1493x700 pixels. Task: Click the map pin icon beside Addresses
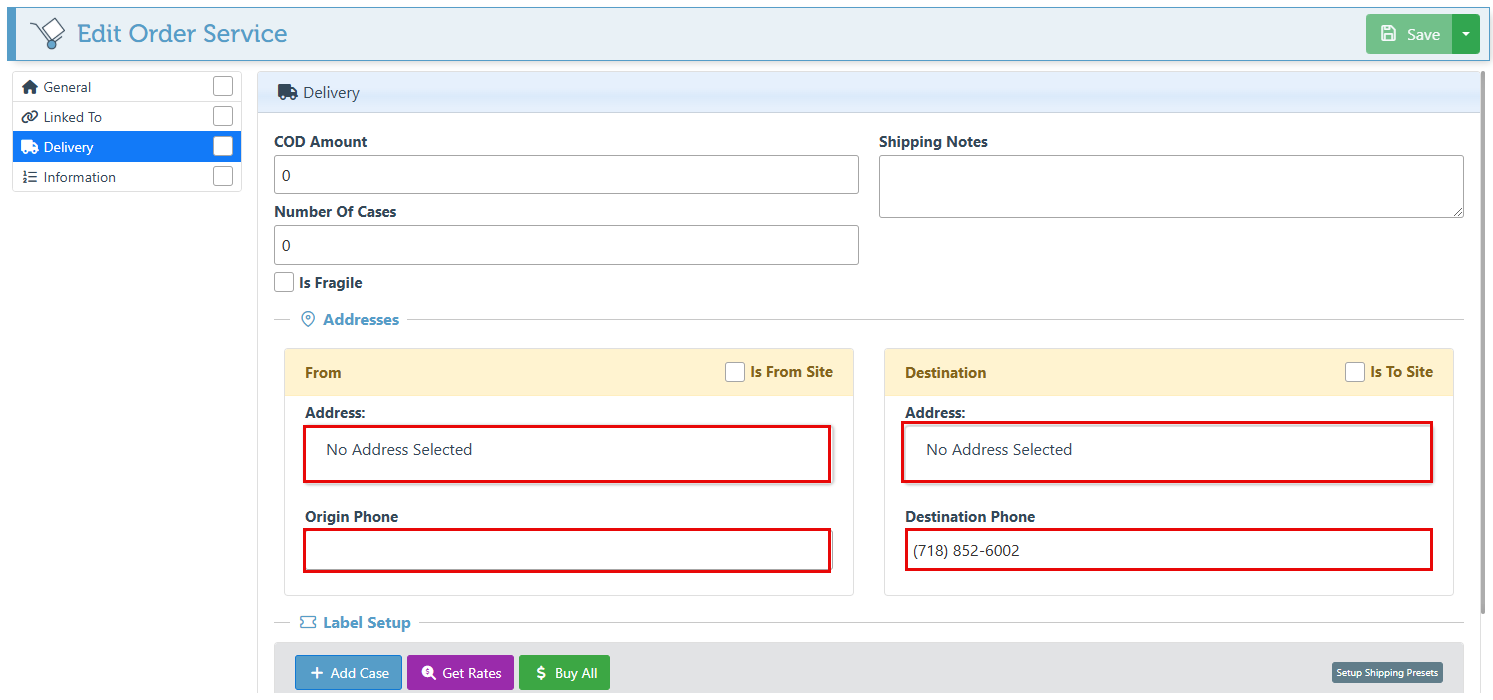pyautogui.click(x=308, y=320)
